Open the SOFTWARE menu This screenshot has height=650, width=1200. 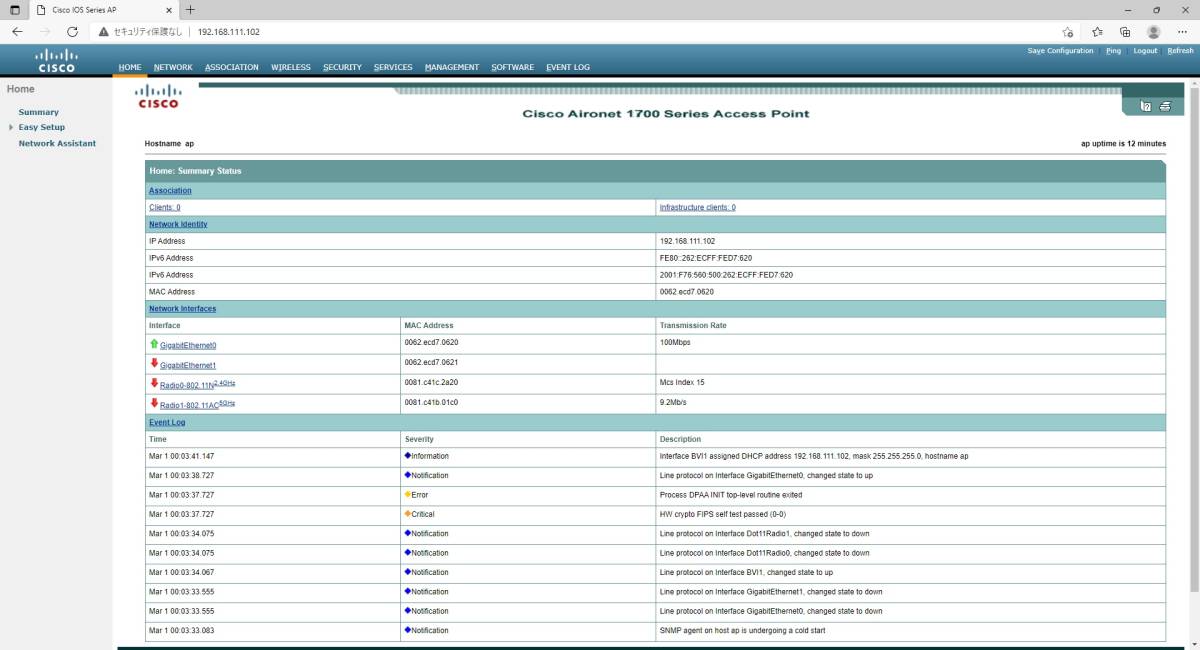(x=513, y=67)
